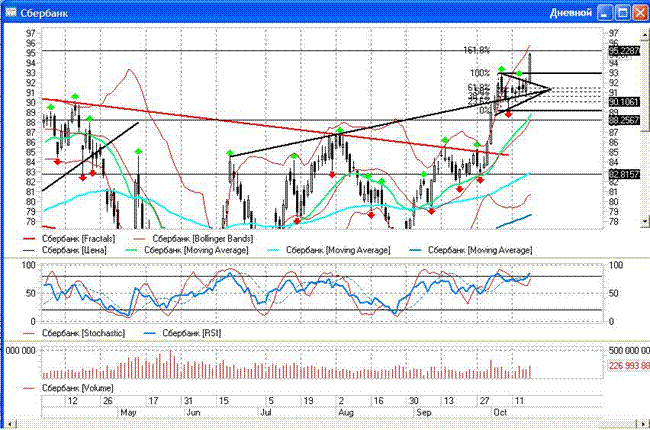Click the date label 27 on time axis

coord(484,401)
